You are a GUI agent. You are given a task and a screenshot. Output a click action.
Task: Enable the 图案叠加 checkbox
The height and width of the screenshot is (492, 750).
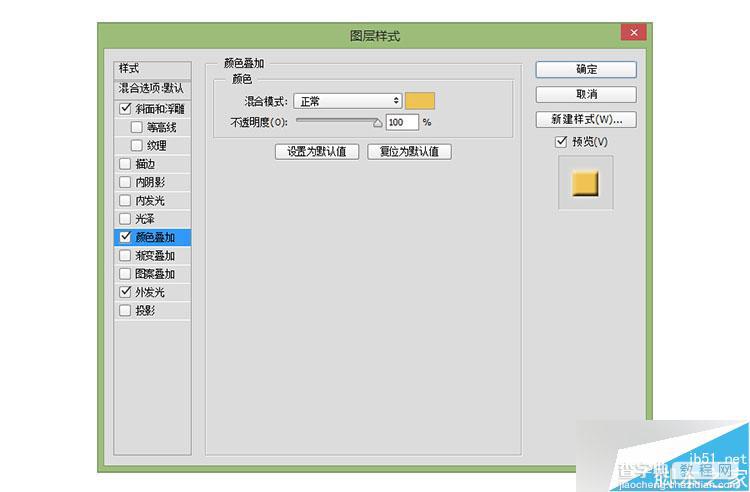125,273
